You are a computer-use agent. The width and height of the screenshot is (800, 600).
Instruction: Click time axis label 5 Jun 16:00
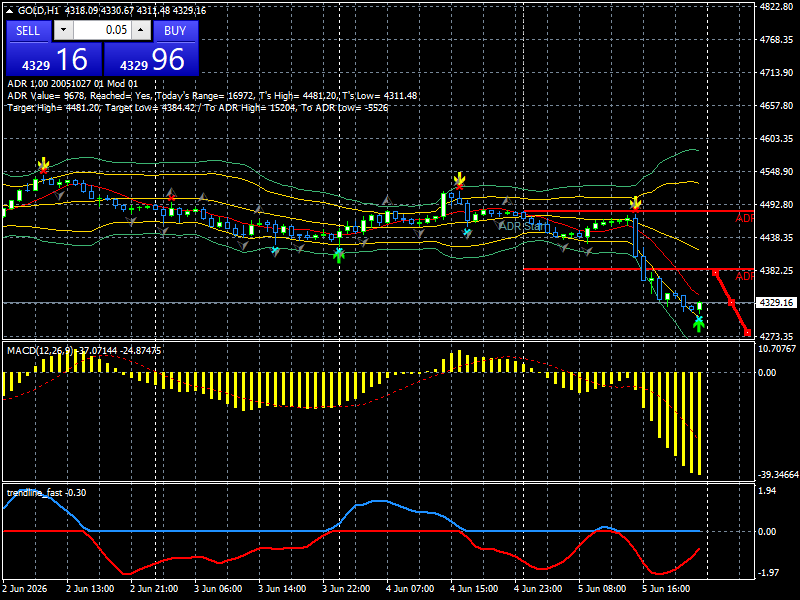click(x=666, y=588)
